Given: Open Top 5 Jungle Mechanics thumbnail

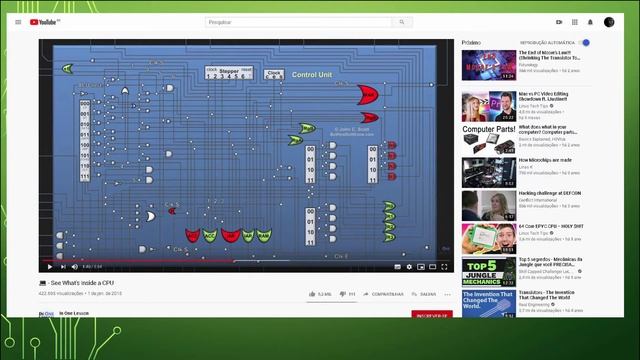Looking at the screenshot, I should pyautogui.click(x=489, y=272).
